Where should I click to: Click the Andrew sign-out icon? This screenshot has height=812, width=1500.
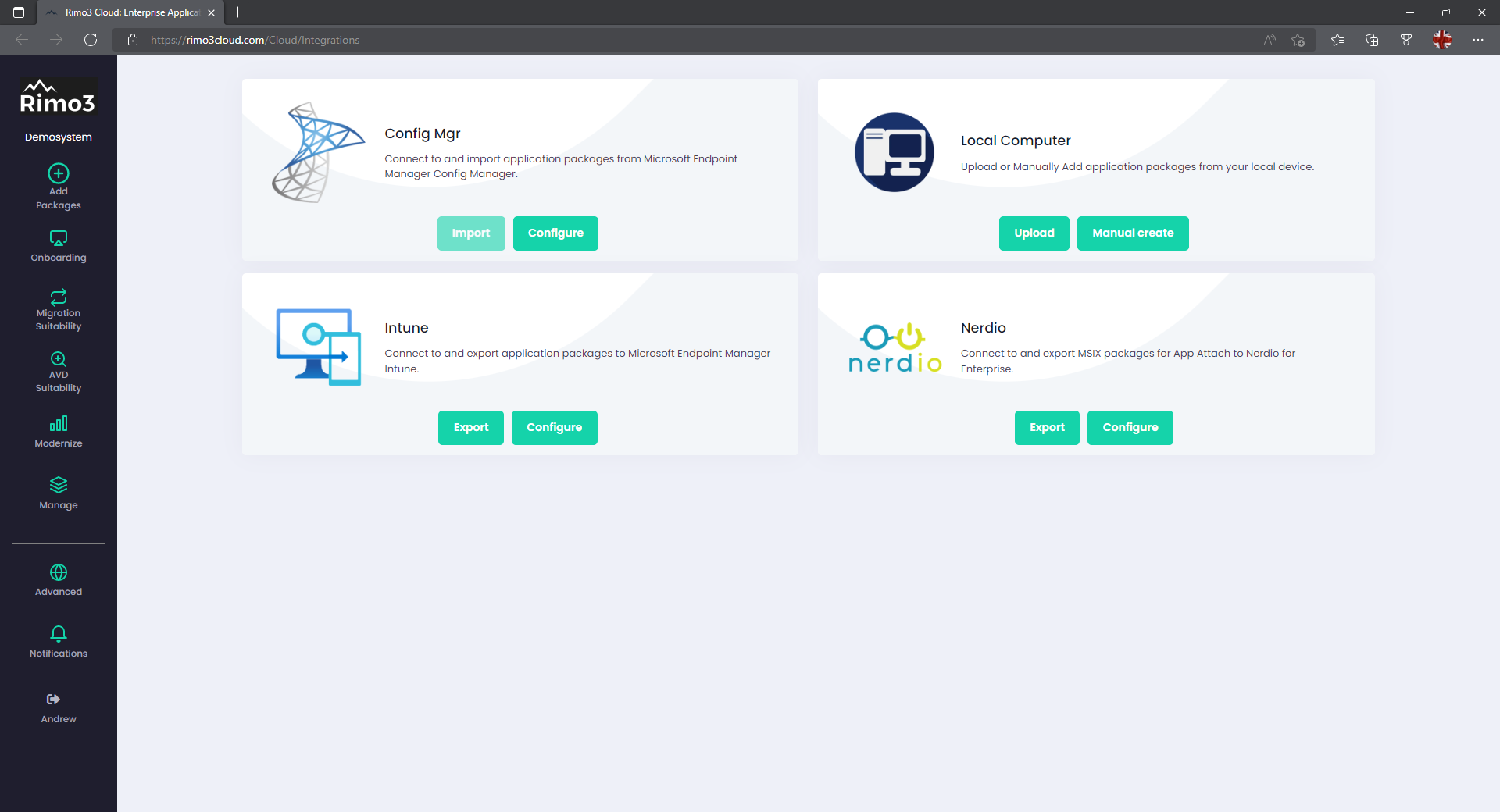tap(53, 700)
